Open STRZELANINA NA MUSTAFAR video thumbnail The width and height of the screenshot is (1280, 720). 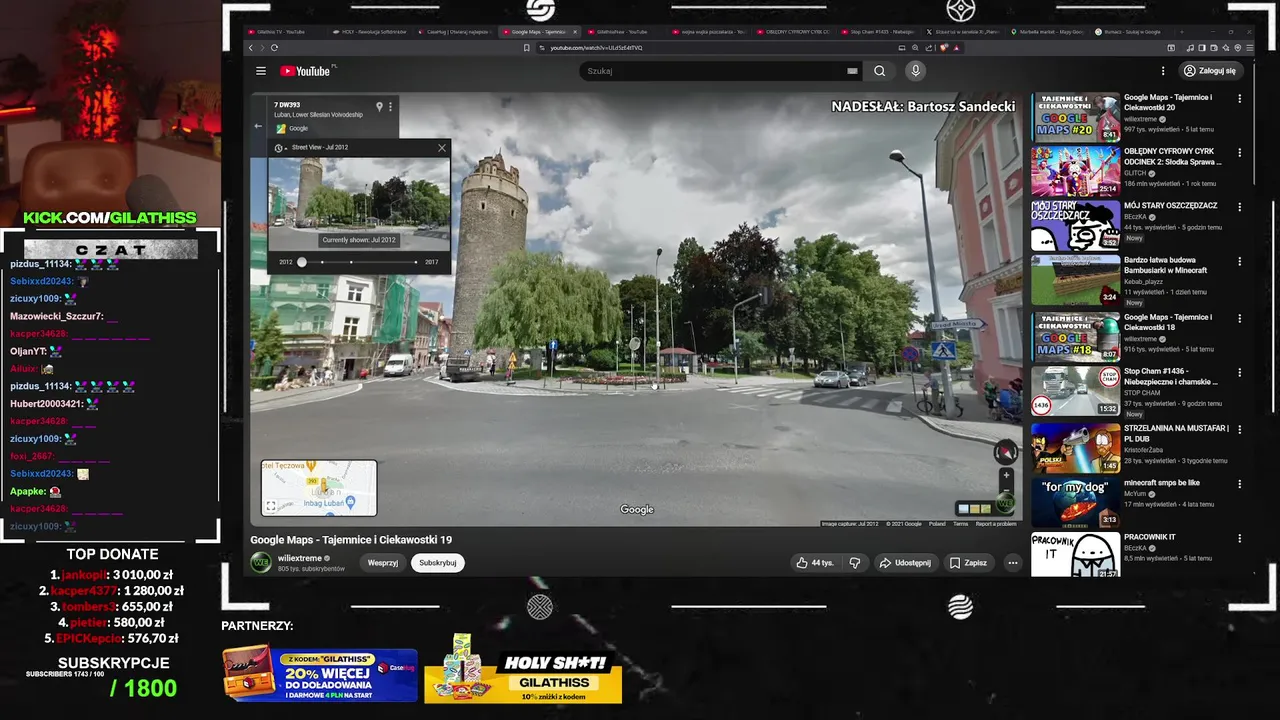point(1076,448)
